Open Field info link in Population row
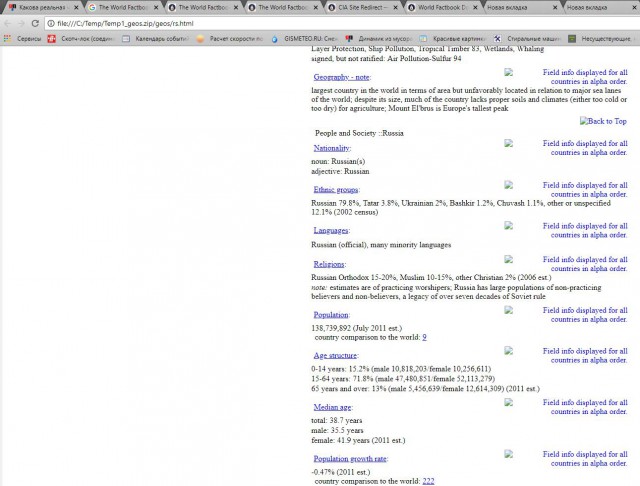 [585, 315]
